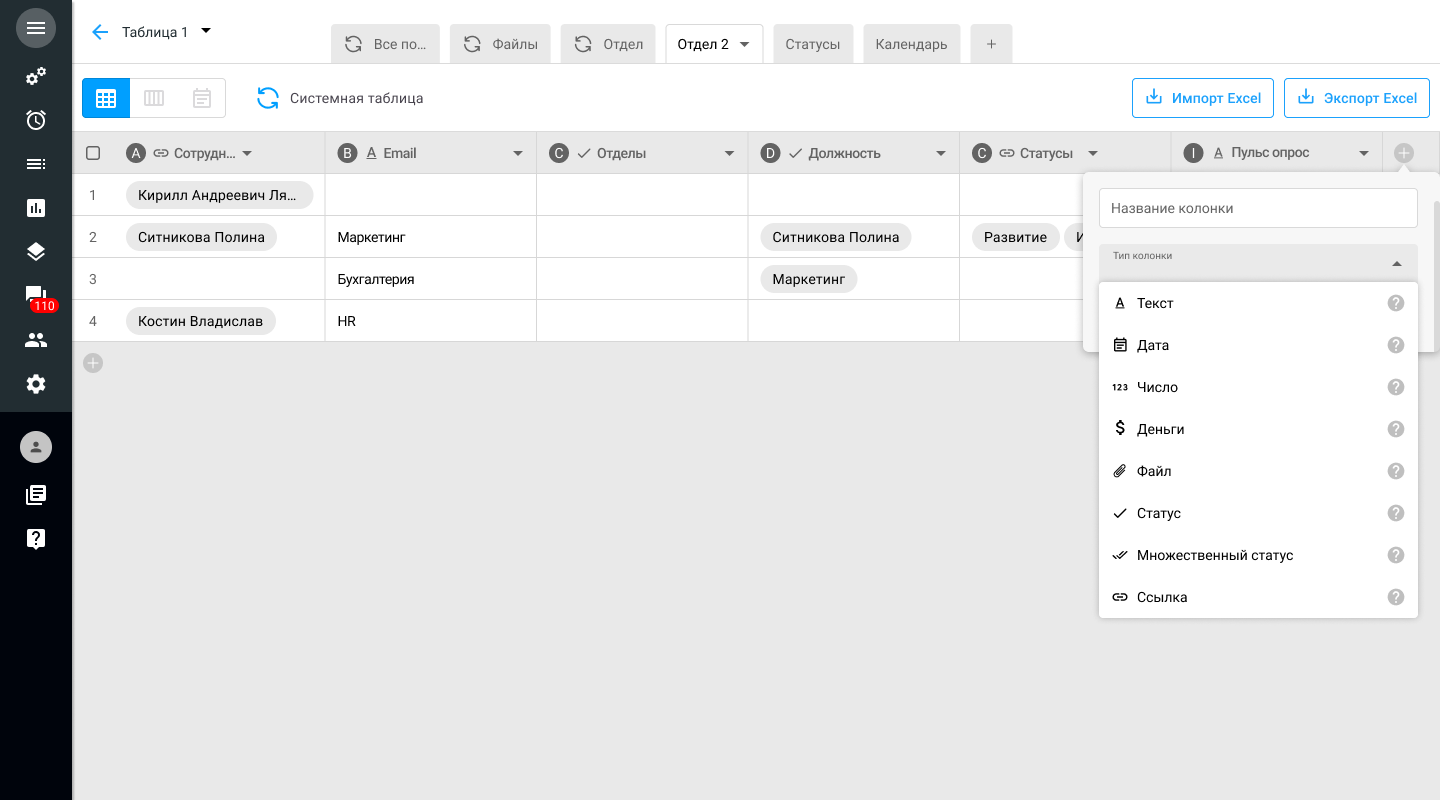Open chat messages with 110 badge
The width and height of the screenshot is (1440, 800).
(x=36, y=296)
